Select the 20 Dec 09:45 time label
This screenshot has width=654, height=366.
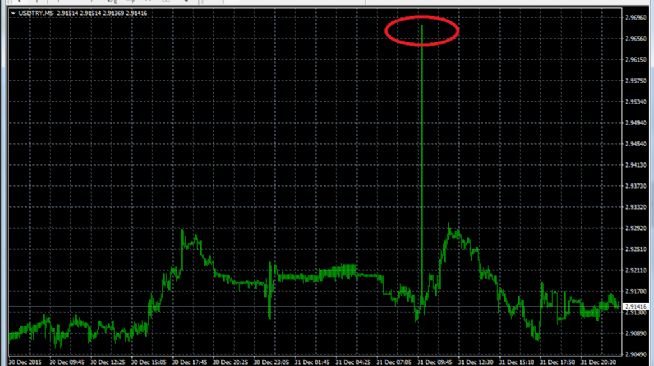(x=67, y=362)
